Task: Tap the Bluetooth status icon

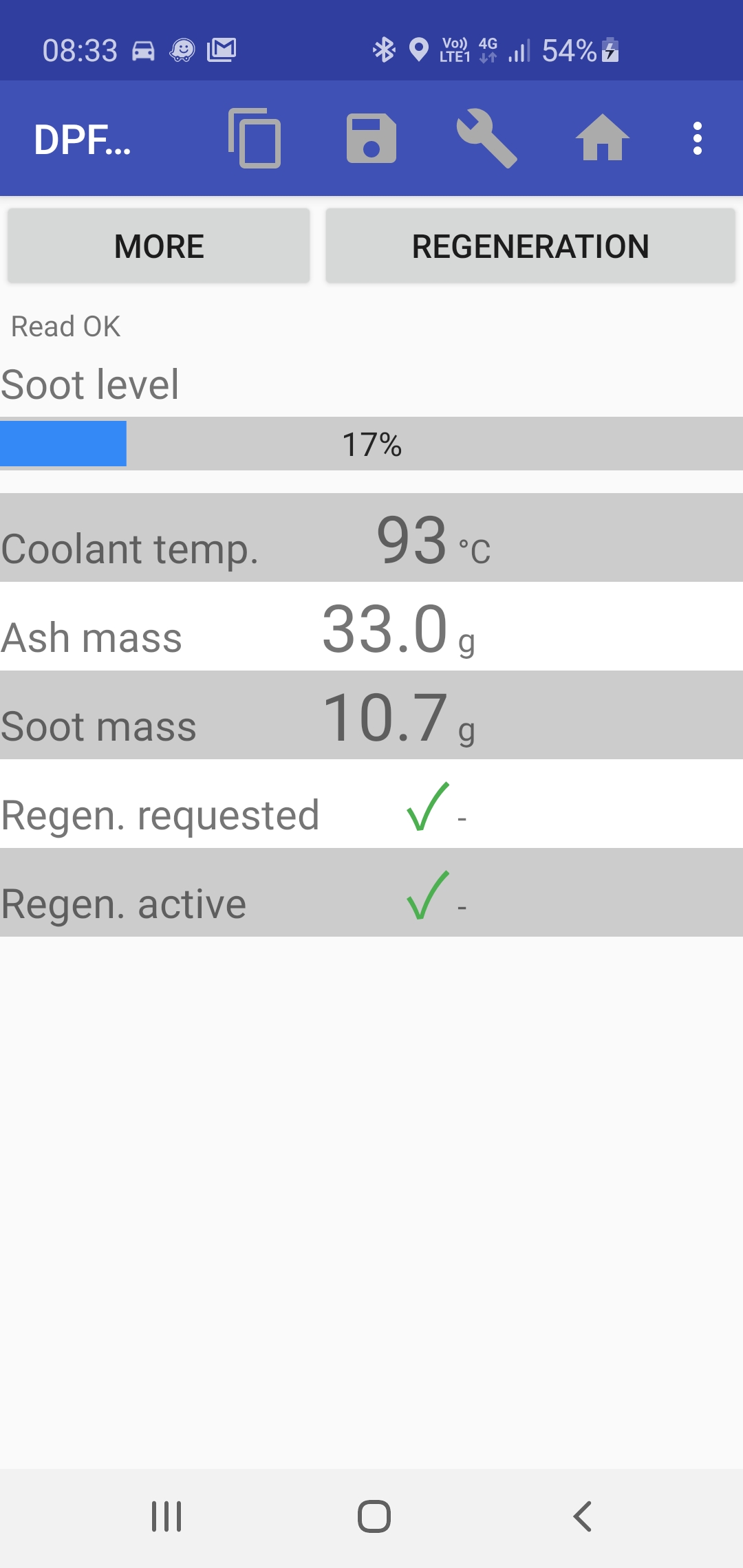Action: pyautogui.click(x=384, y=50)
